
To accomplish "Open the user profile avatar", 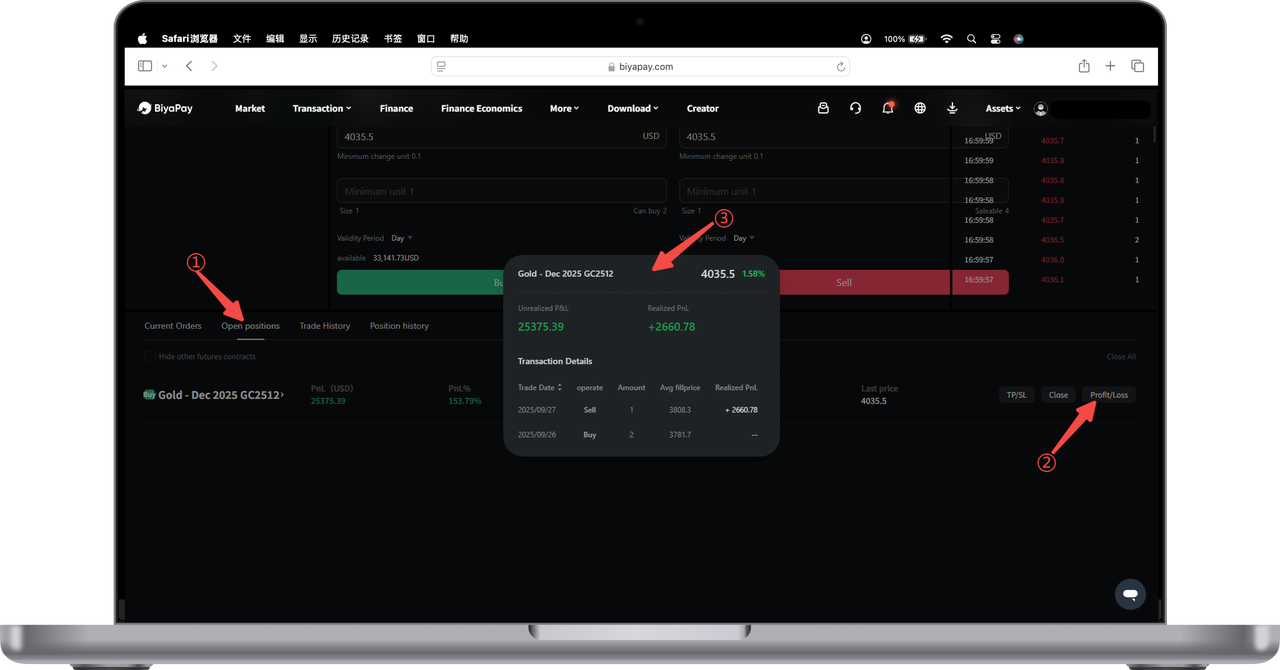I will (x=1040, y=108).
